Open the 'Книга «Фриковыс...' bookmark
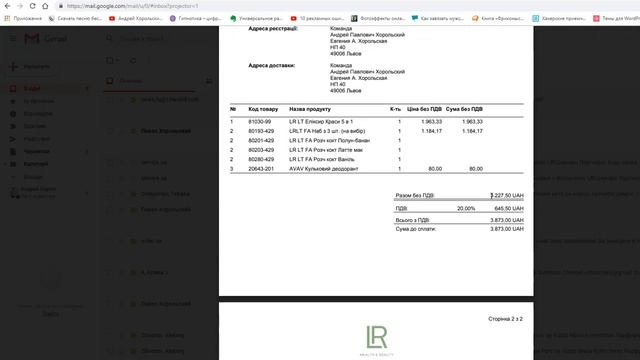 coord(498,18)
